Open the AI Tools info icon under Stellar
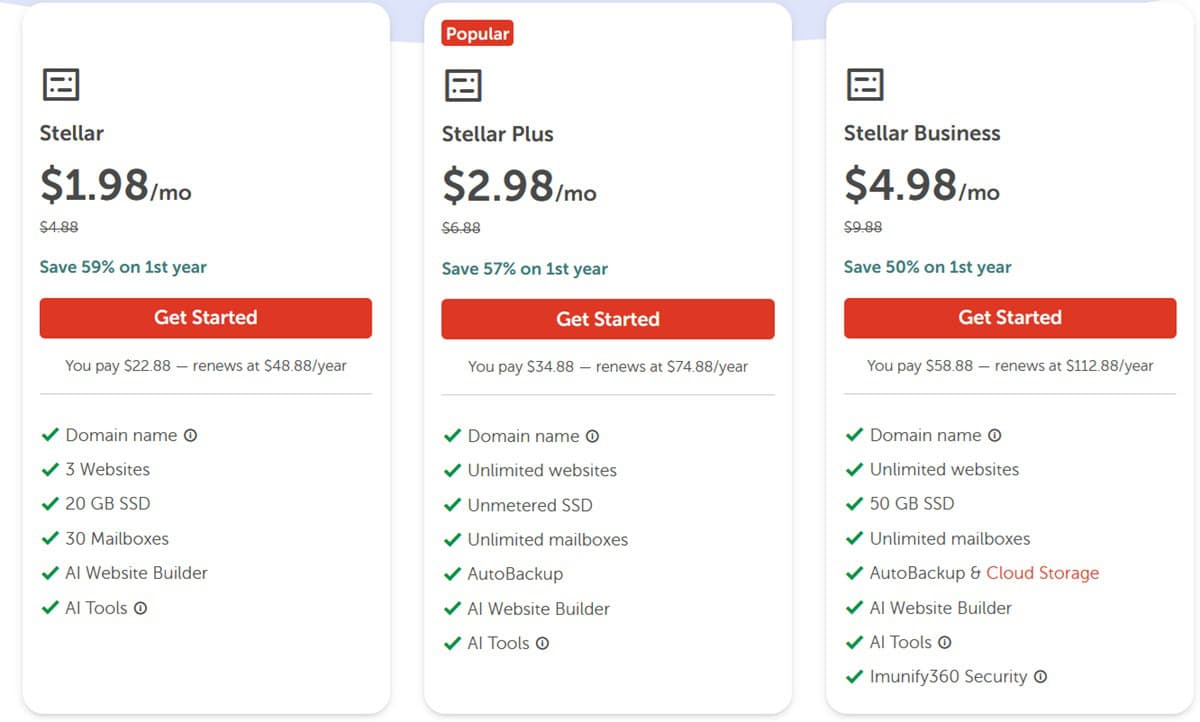This screenshot has height=722, width=1200. [140, 608]
